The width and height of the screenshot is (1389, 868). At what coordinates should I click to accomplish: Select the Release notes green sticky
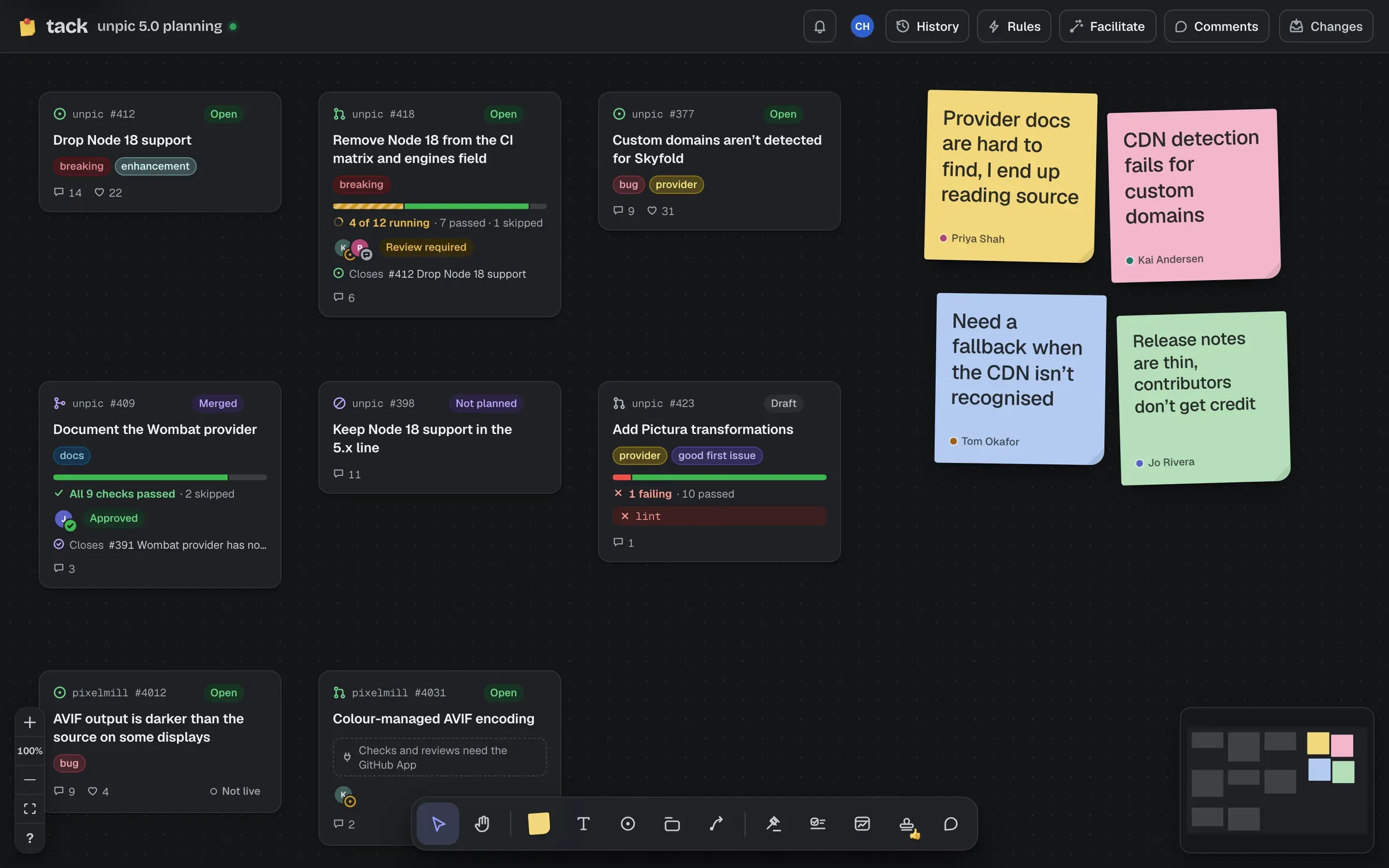coord(1203,398)
